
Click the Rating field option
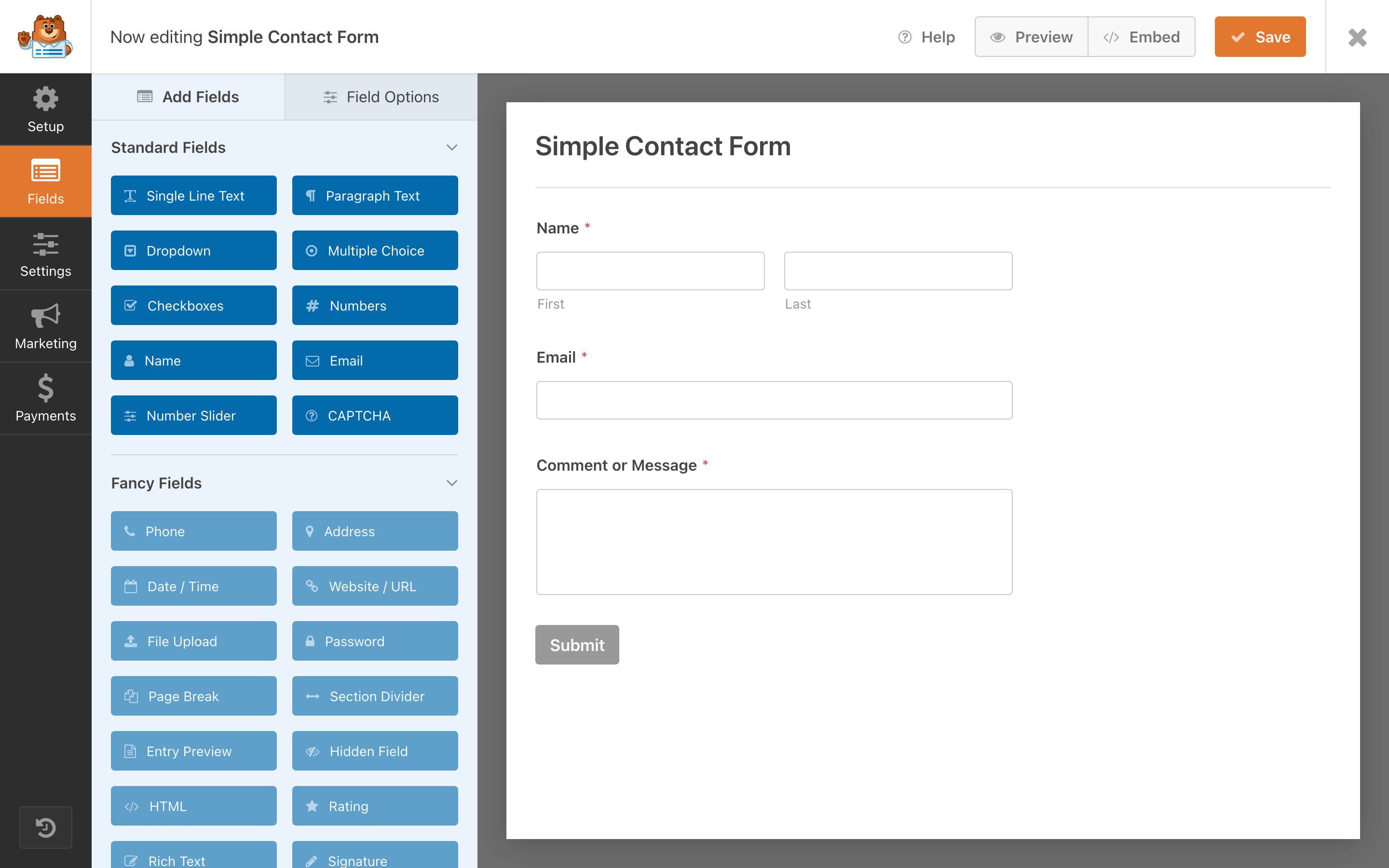click(x=376, y=806)
